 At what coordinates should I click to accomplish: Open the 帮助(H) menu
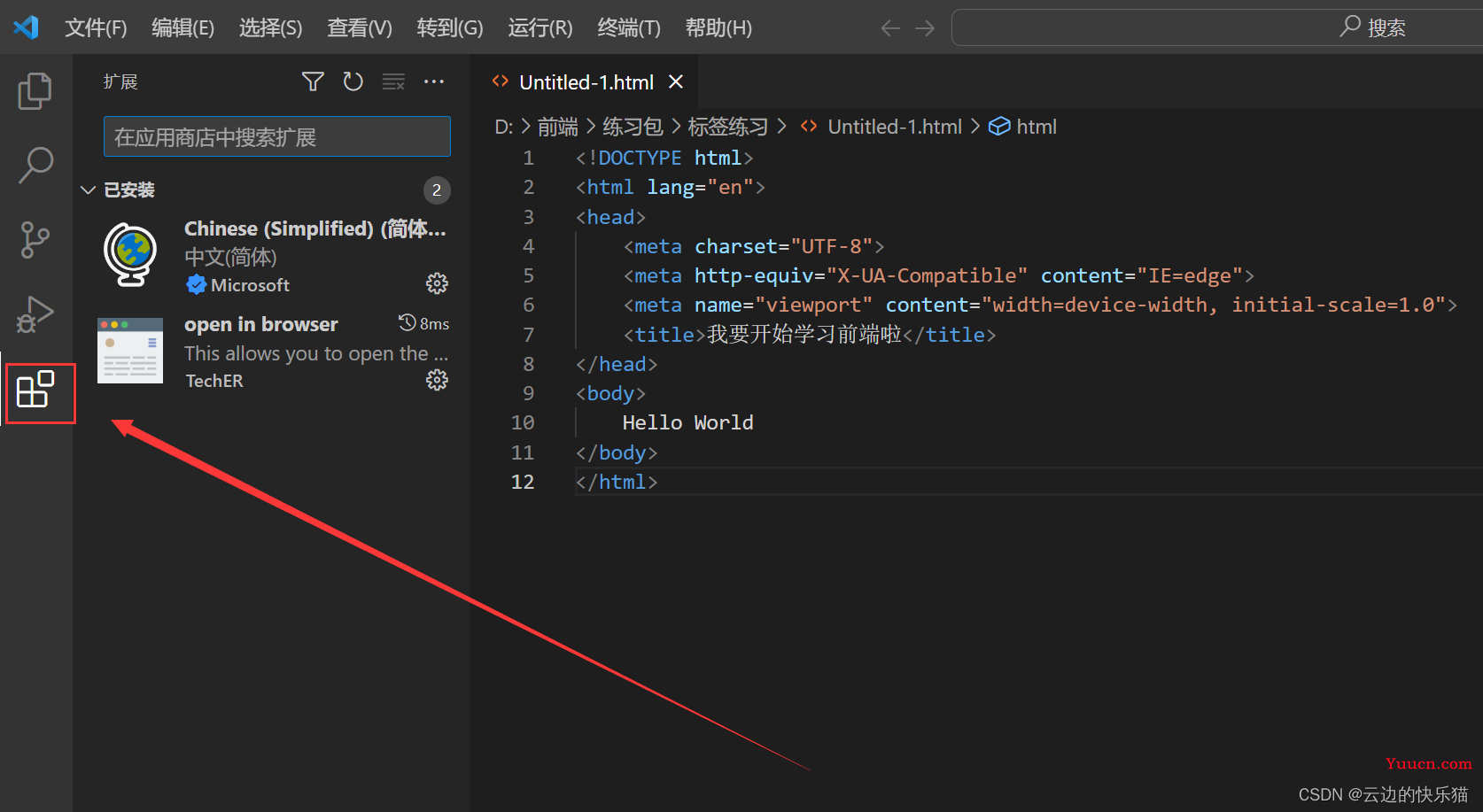[718, 28]
